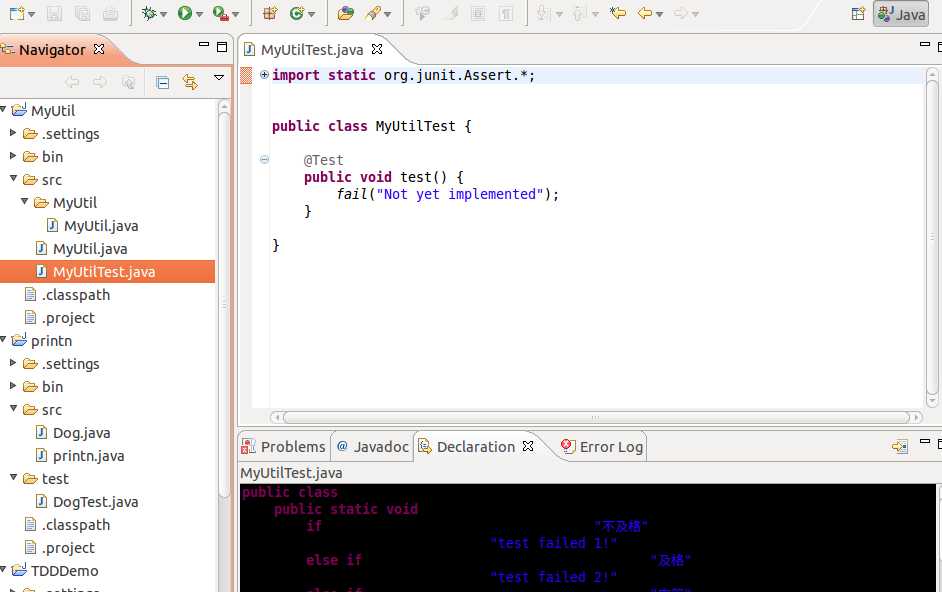Select printn.java in the Navigator

click(88, 456)
